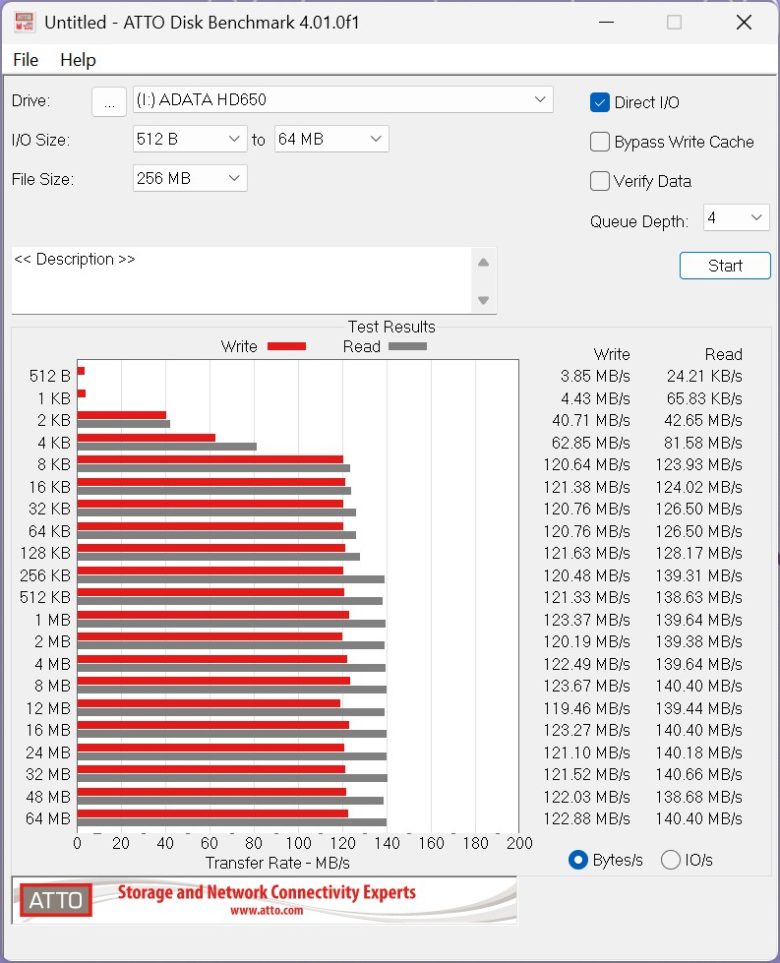
Task: Click the 62.85 MB/s write value
Action: pos(591,443)
